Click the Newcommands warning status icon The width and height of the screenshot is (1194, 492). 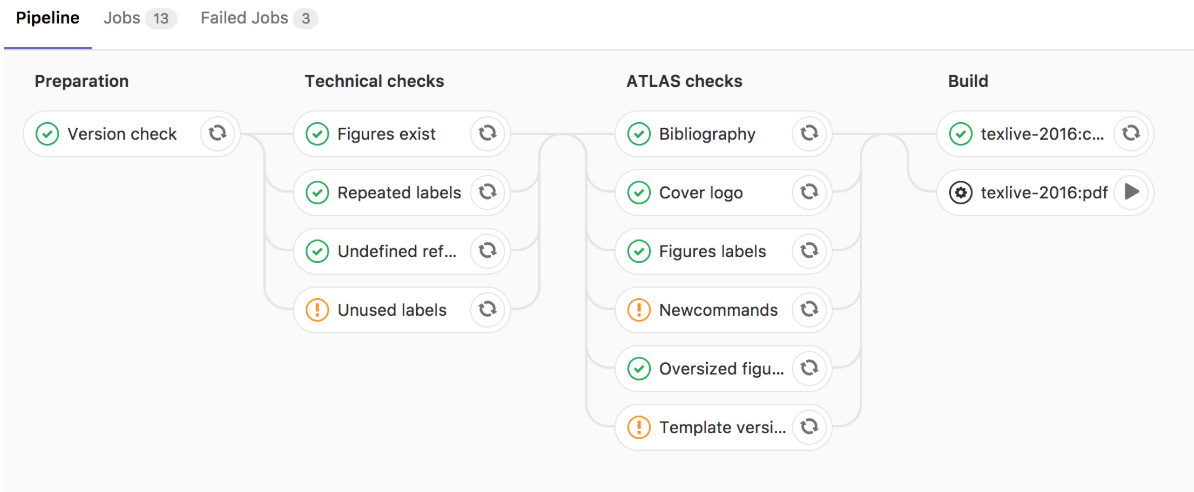[639, 310]
